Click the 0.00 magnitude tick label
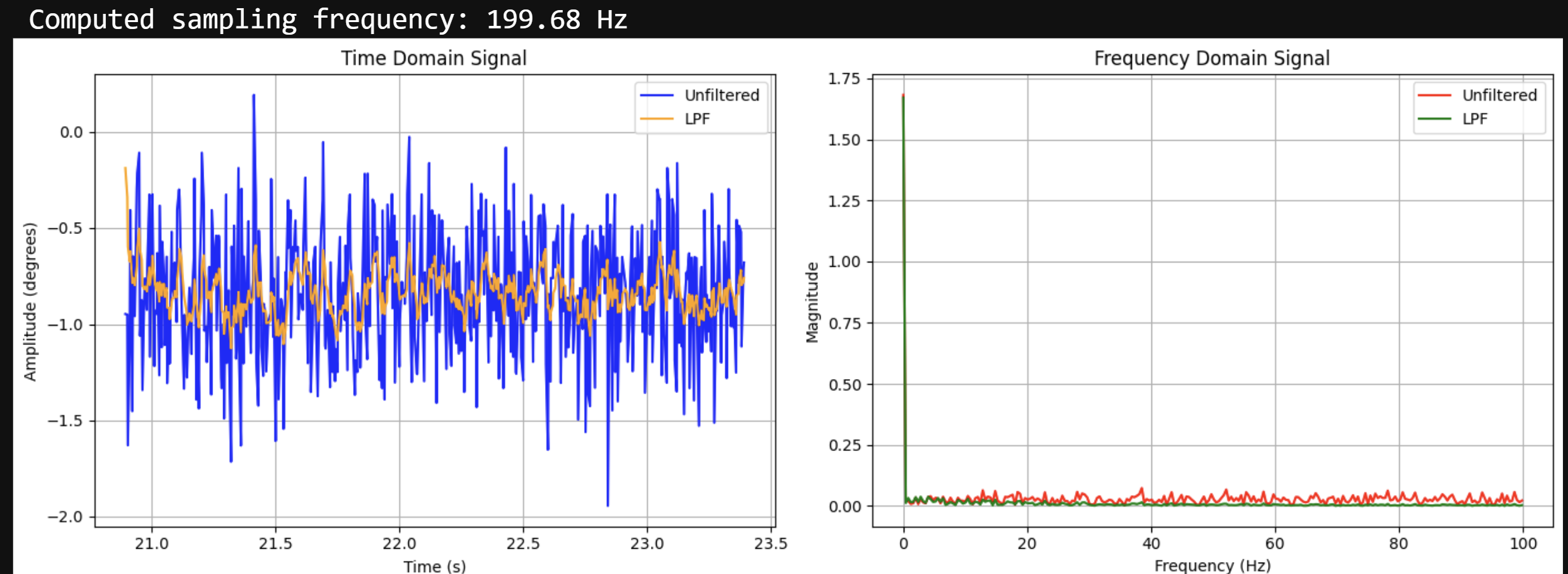 tap(844, 507)
